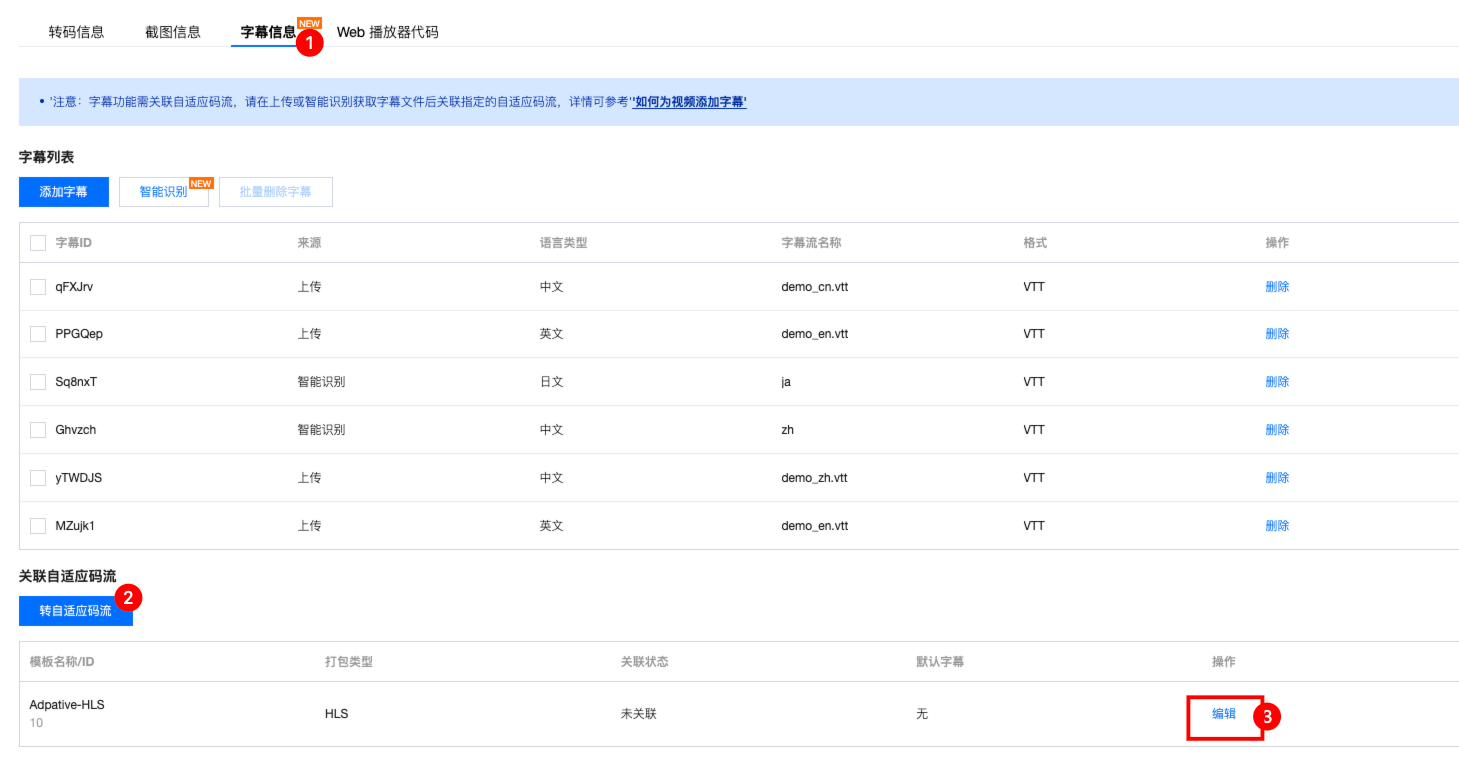Click the 转自适应码流 button

coord(75,611)
